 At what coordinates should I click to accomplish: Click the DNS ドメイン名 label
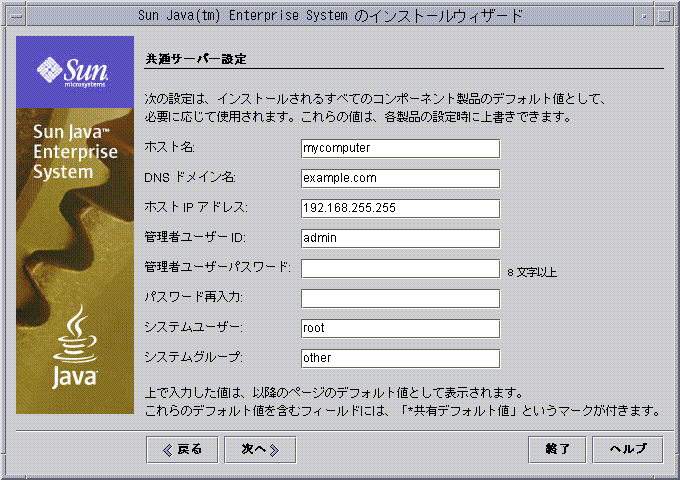click(x=190, y=177)
